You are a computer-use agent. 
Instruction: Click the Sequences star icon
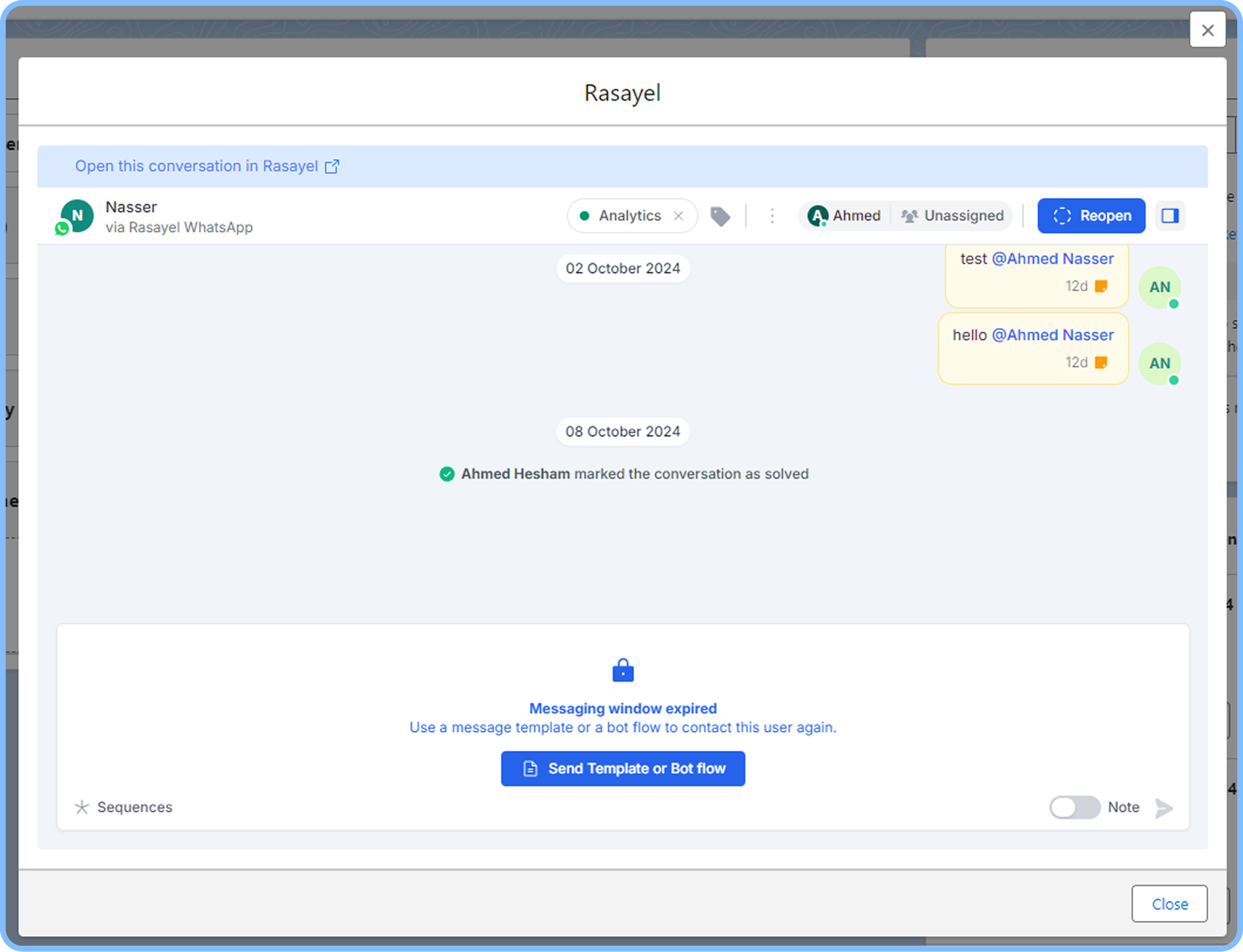82,807
